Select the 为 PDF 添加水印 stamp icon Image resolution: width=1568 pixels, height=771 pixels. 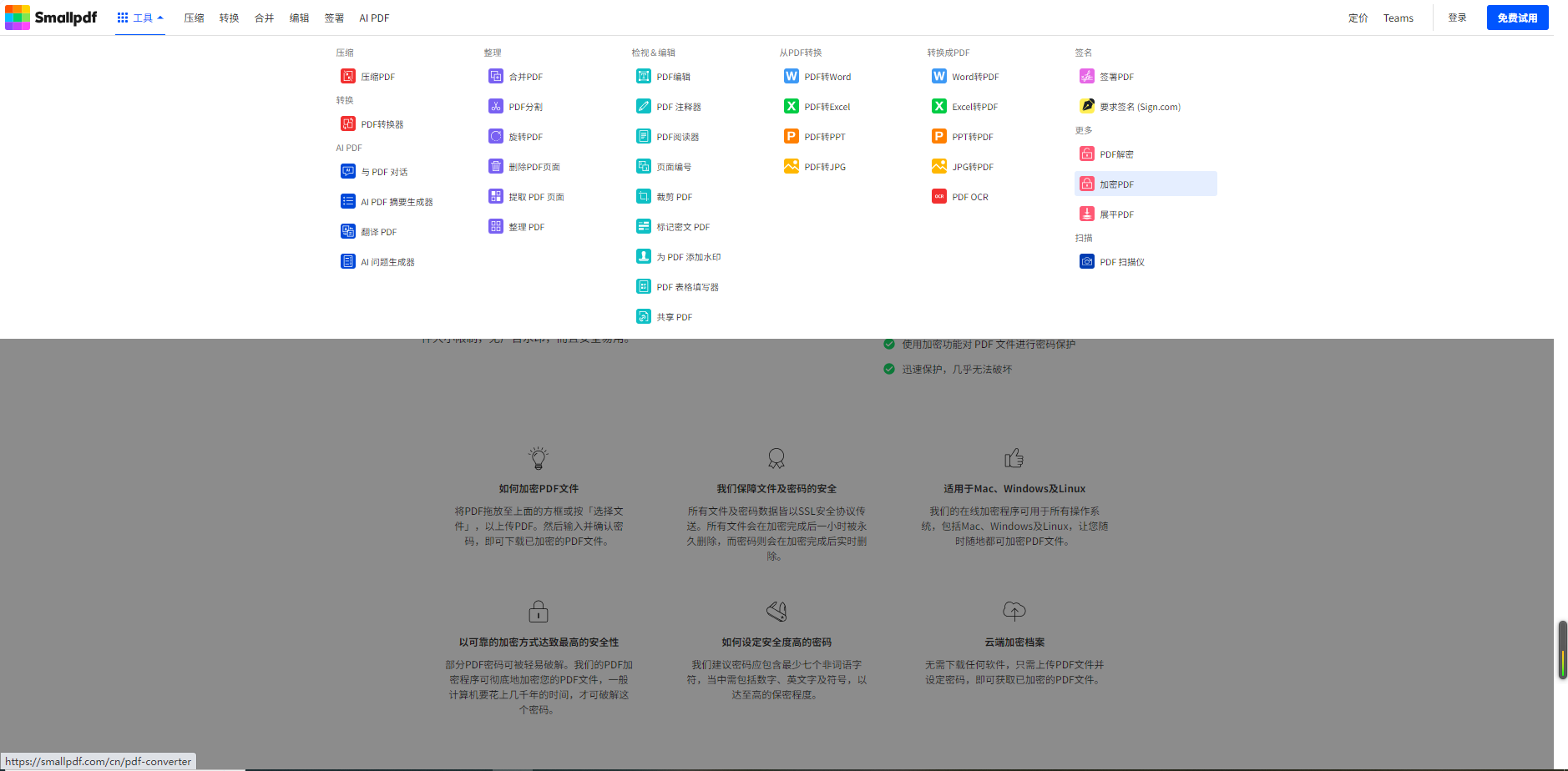coord(643,256)
